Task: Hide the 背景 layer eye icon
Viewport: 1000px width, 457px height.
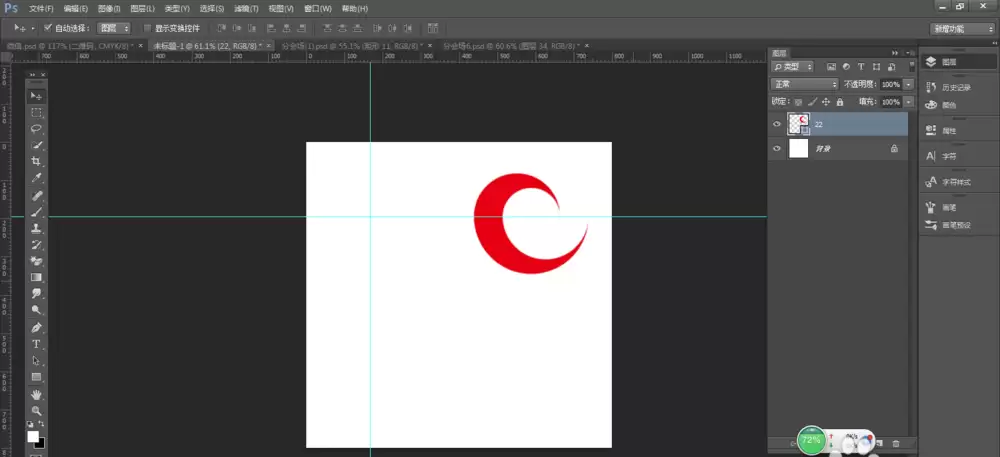Action: 777,149
